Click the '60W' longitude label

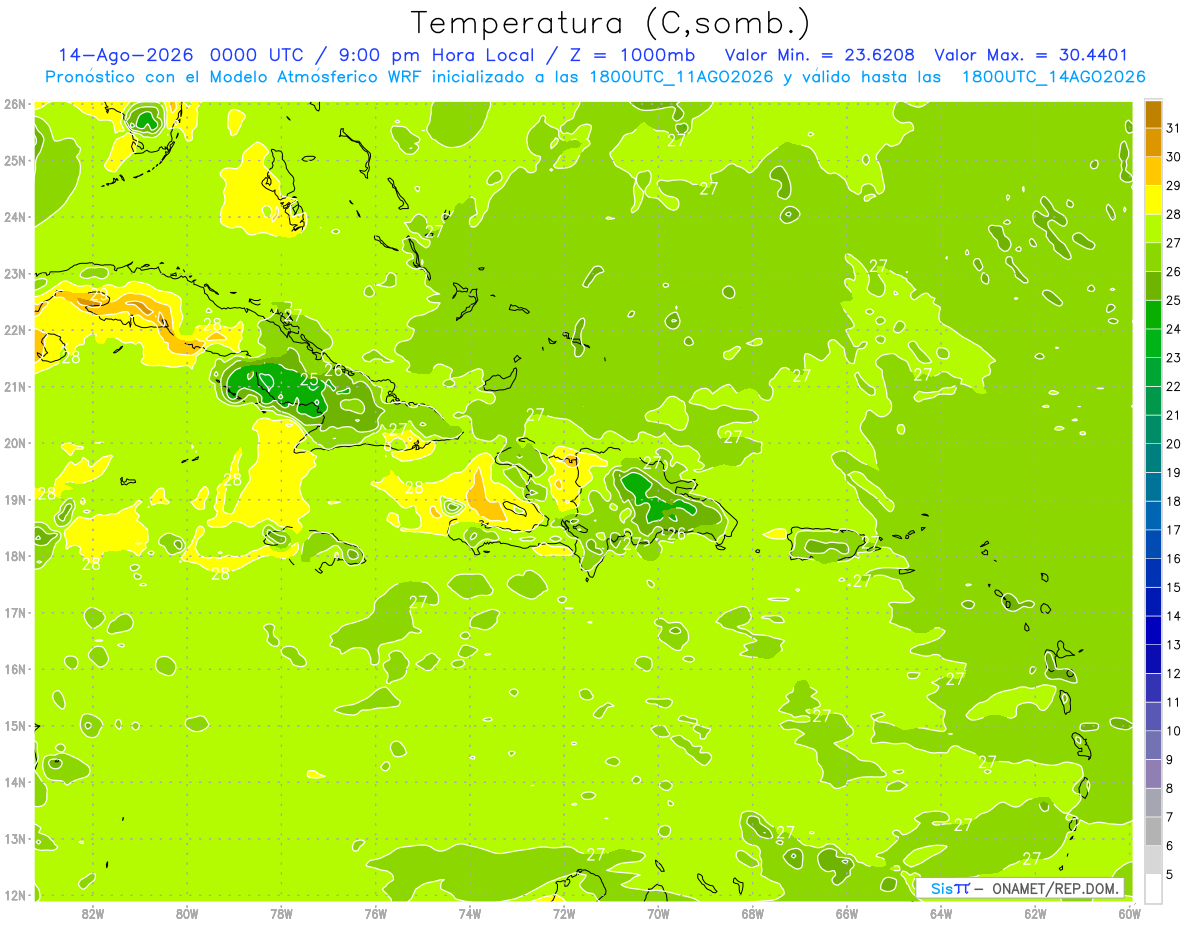(1130, 914)
